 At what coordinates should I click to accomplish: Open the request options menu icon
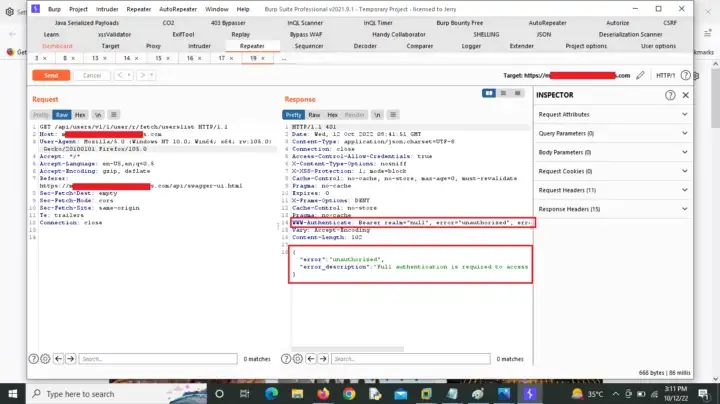tap(113, 115)
